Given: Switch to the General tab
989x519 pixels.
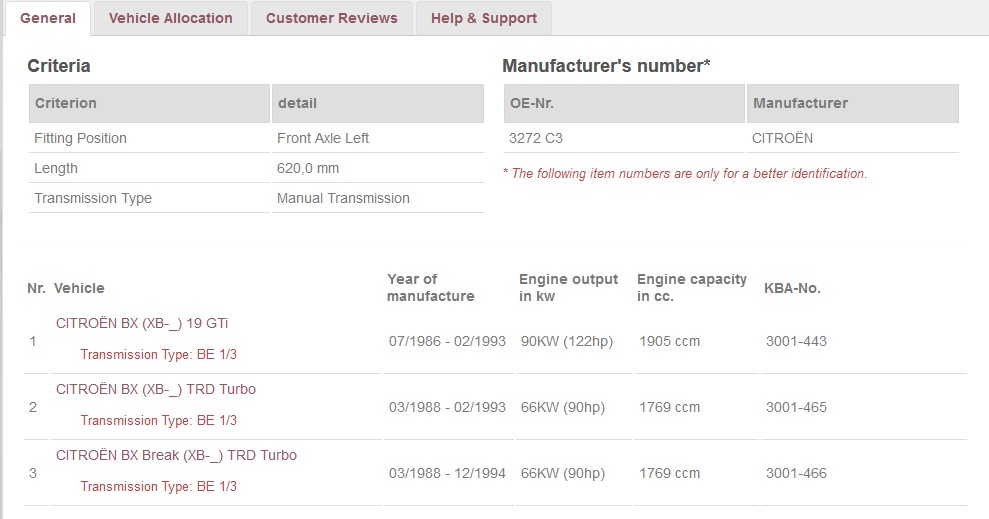Looking at the screenshot, I should pos(48,18).
